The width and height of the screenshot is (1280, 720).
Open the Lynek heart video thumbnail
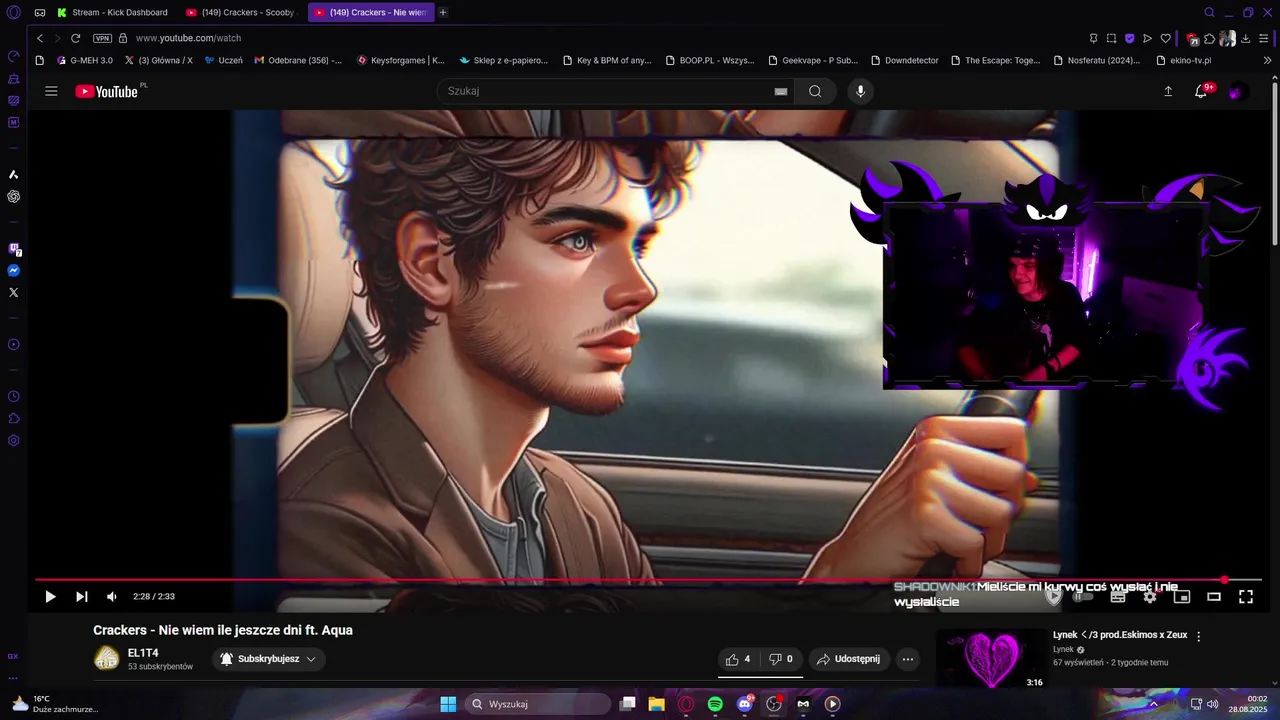point(991,659)
